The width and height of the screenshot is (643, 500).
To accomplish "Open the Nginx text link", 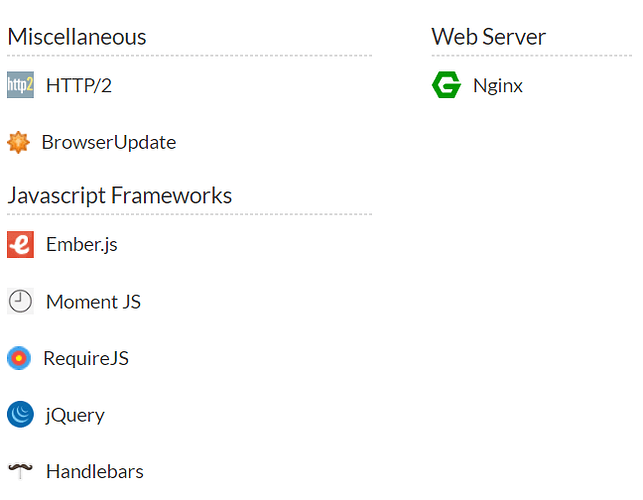I will [x=498, y=86].
